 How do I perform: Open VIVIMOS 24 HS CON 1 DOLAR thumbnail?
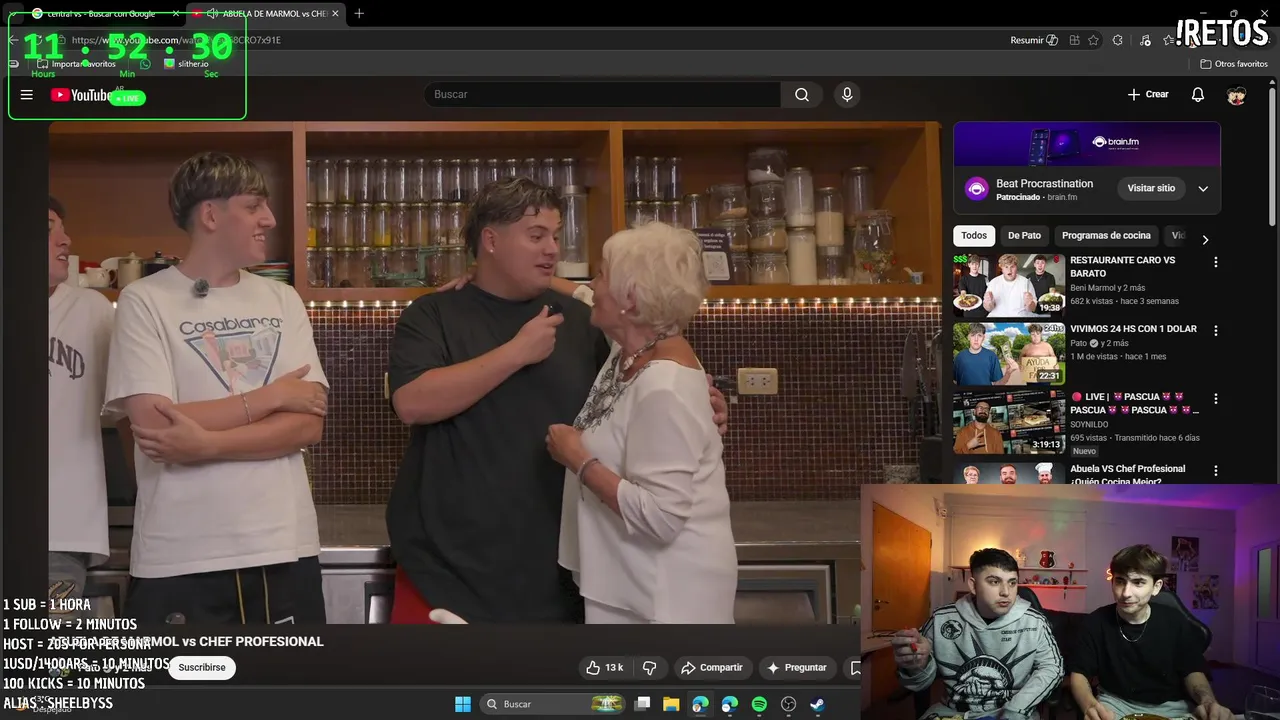1009,354
